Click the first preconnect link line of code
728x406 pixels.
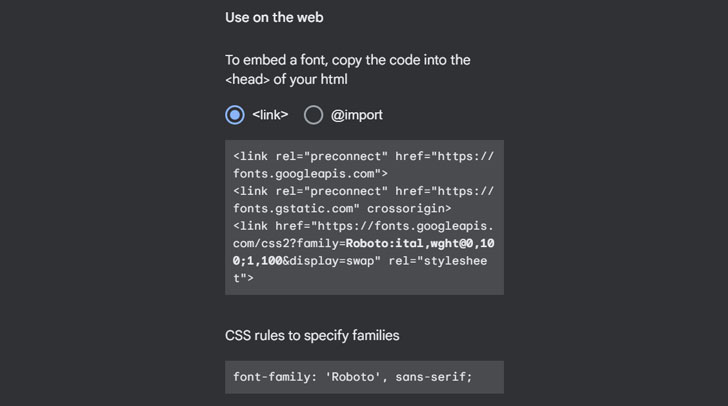tap(363, 156)
